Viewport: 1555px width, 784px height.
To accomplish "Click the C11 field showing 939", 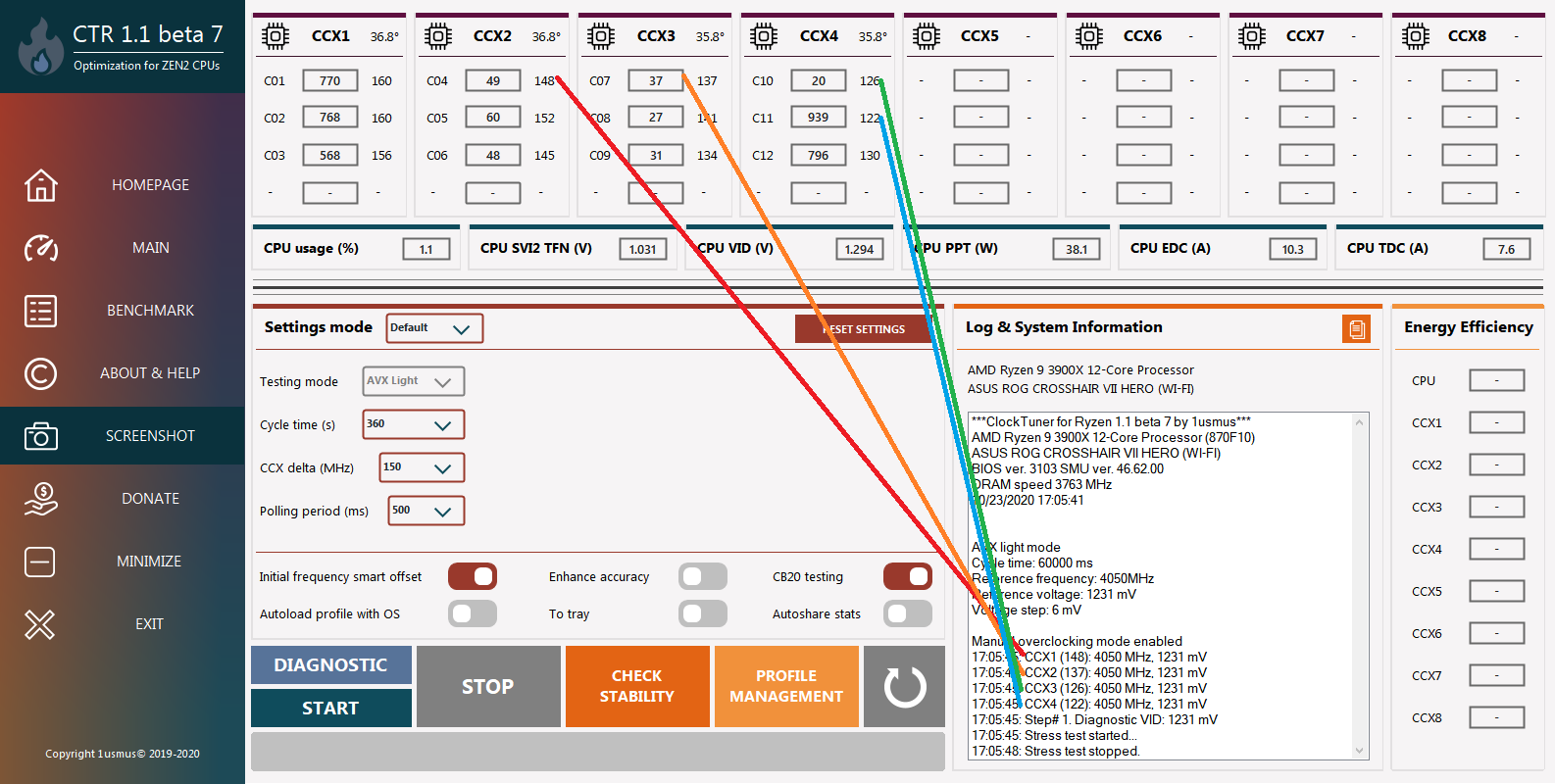I will pos(819,118).
